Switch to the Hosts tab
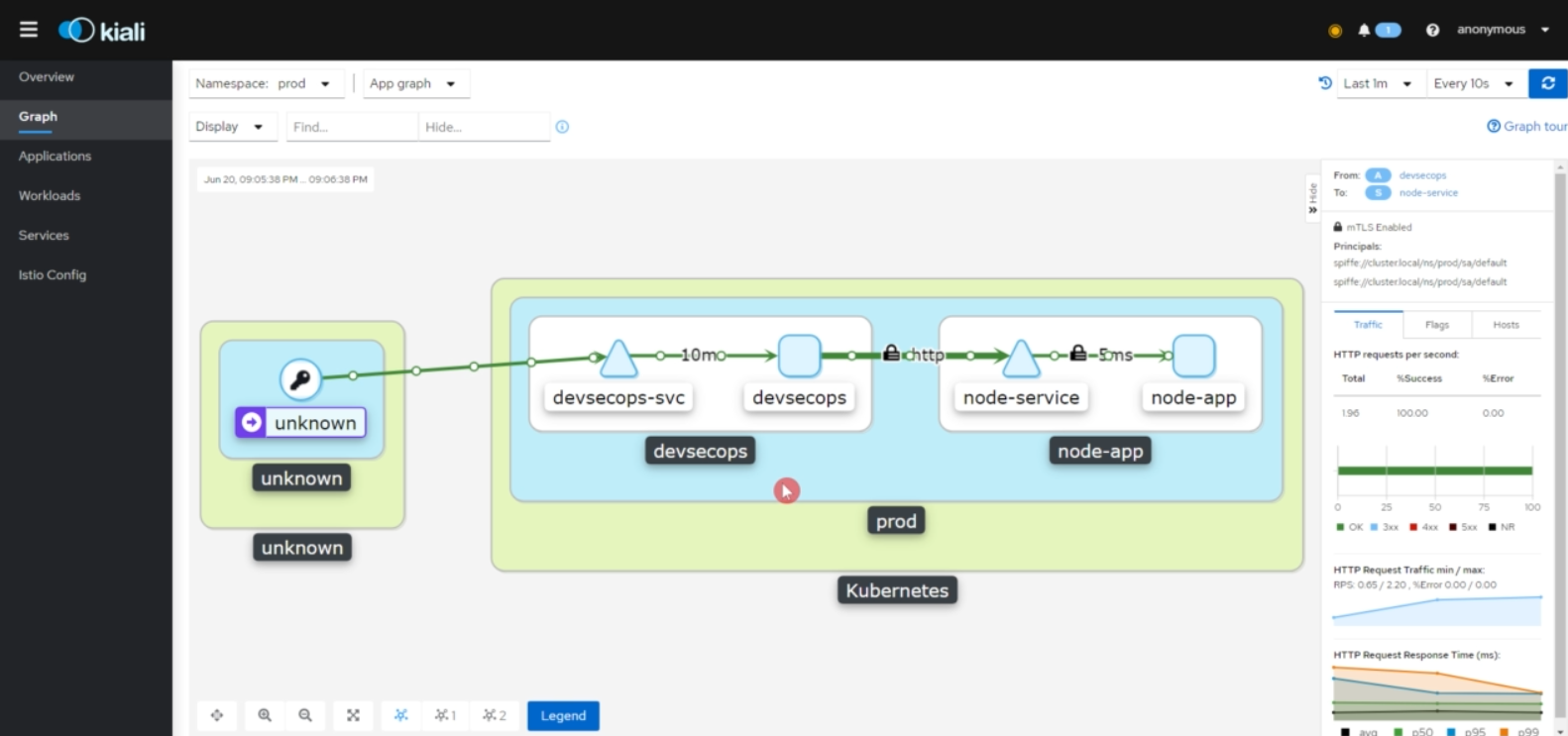 [x=1507, y=325]
